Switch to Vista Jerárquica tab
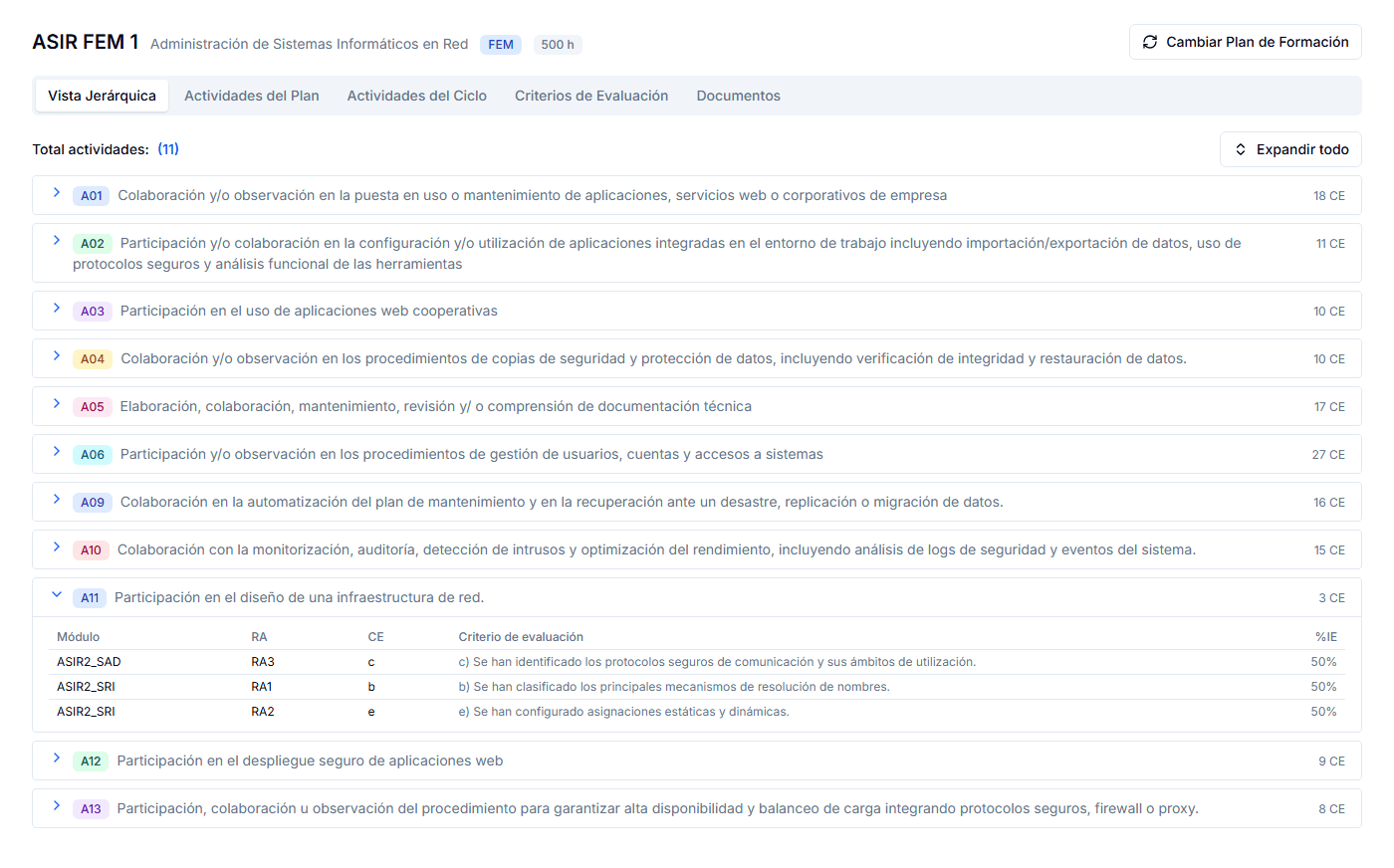Viewport: 1394px width, 868px height. 102,96
